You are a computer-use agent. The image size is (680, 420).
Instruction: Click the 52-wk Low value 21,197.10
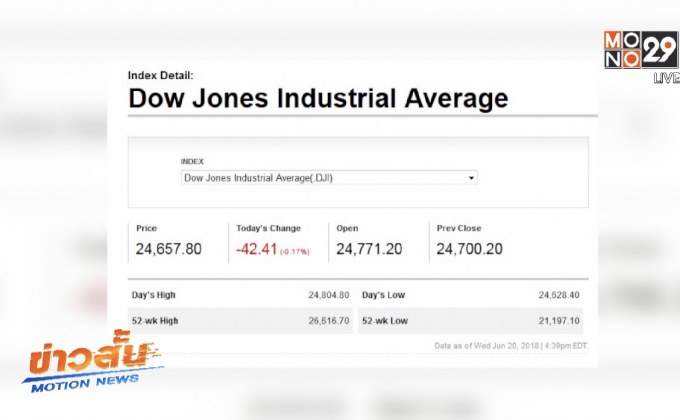tap(558, 320)
